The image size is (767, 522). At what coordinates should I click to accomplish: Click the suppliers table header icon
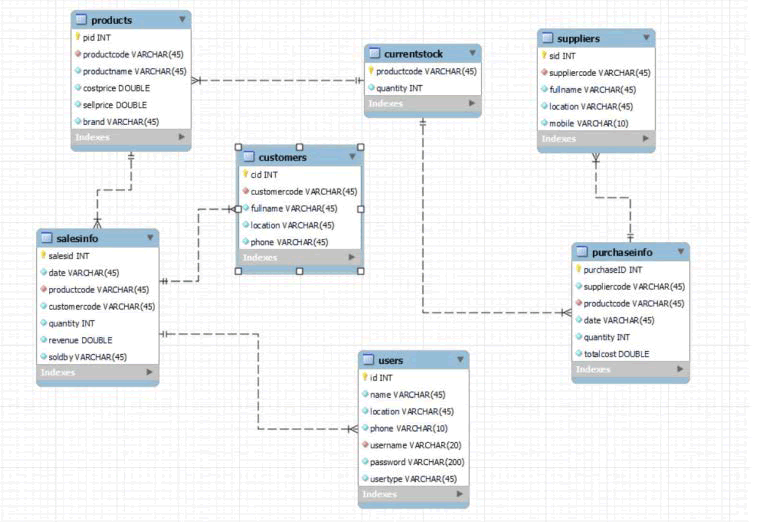pos(548,38)
